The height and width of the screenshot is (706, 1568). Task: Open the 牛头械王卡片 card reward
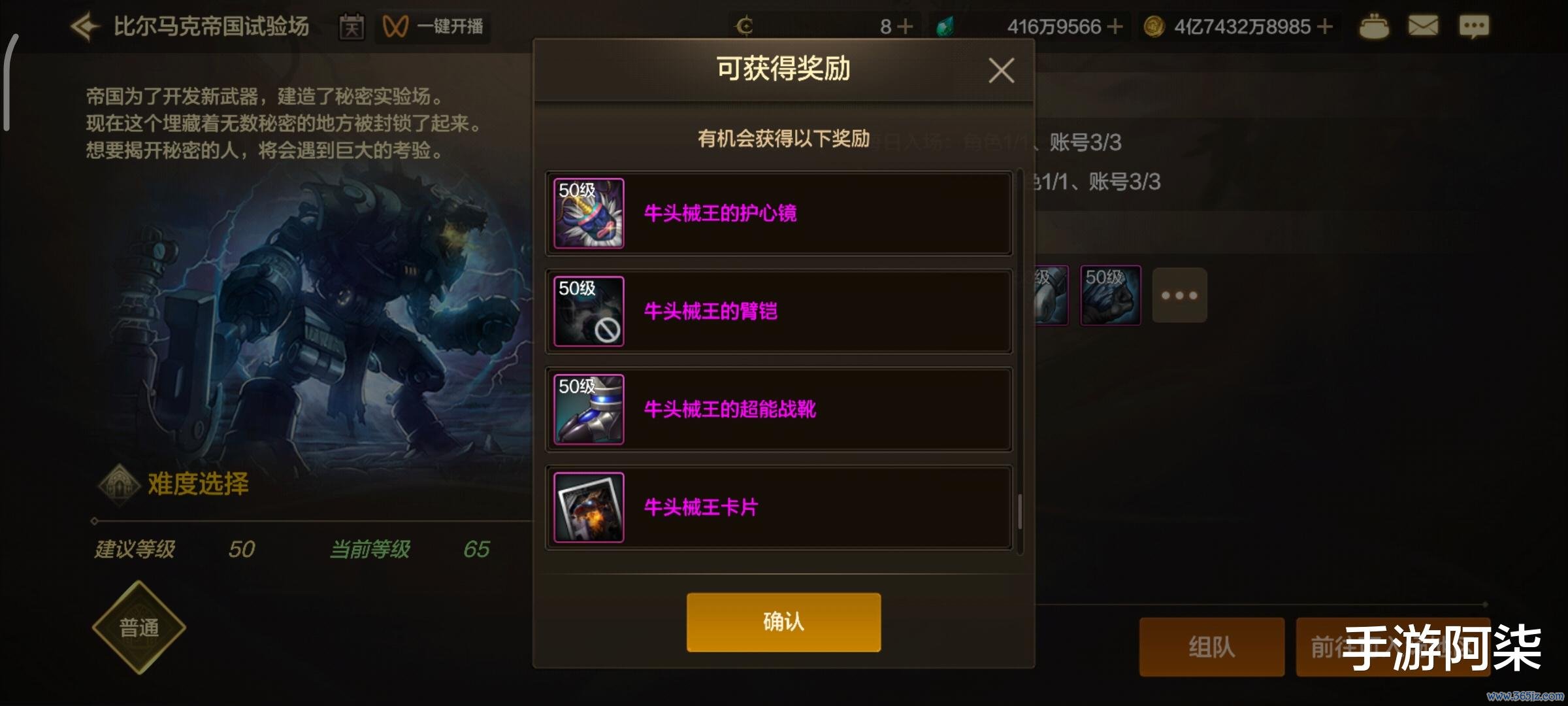pos(779,507)
